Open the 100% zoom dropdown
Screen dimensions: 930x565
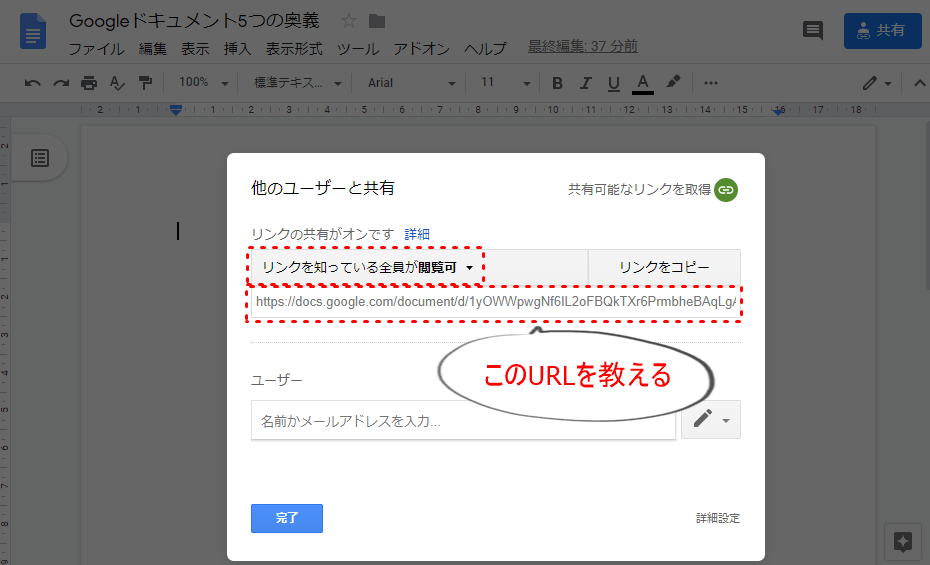(204, 83)
